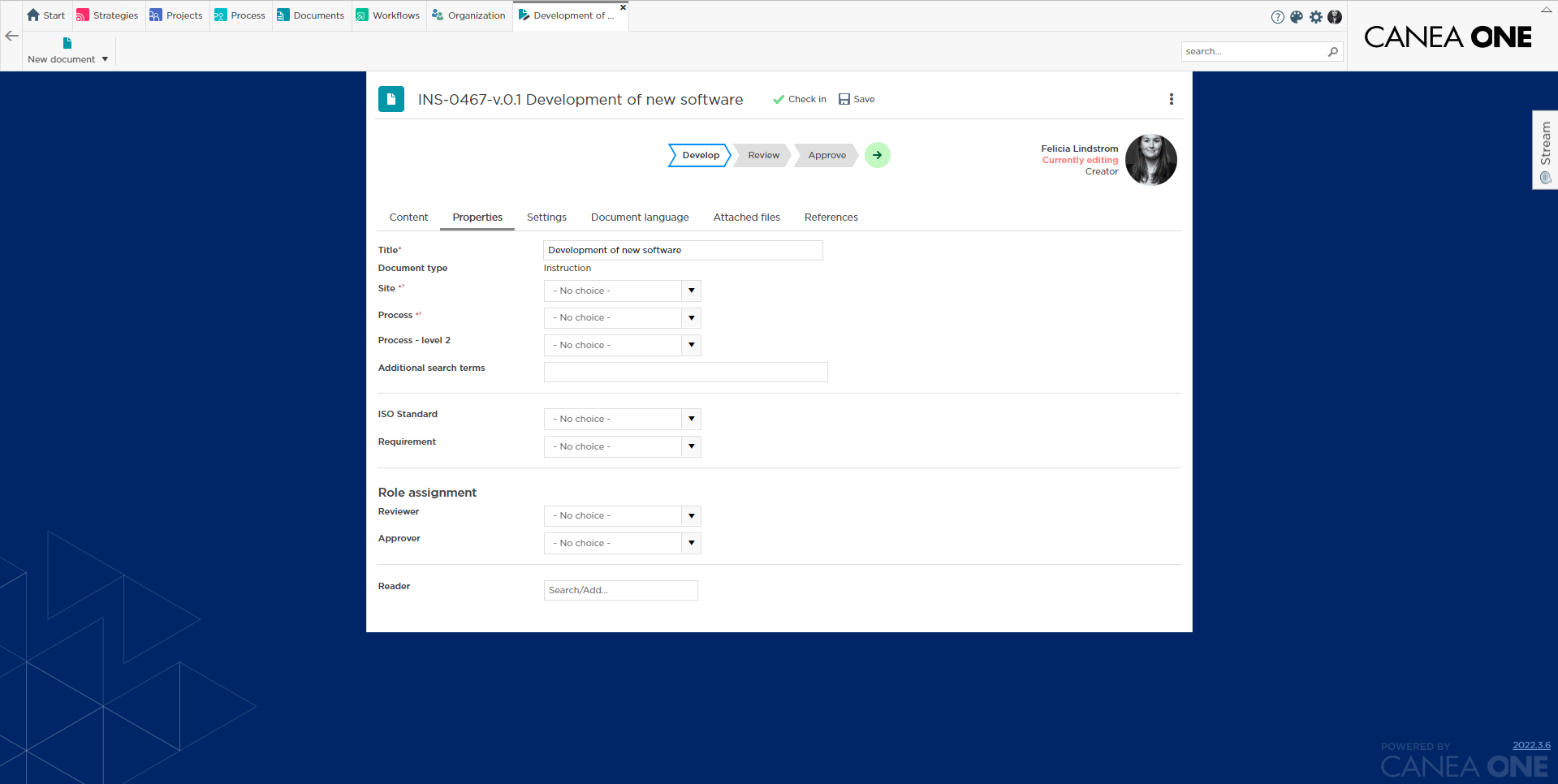Click the green next-step arrow button
This screenshot has height=784, width=1558.
pos(878,155)
